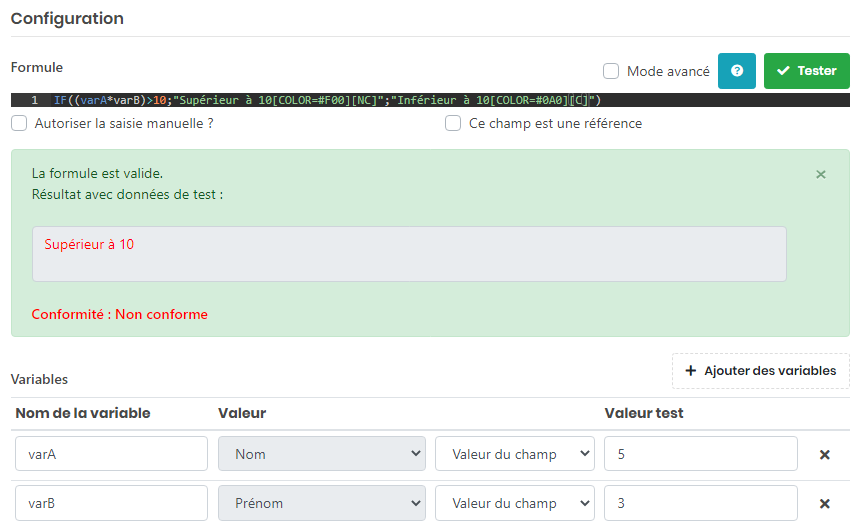
Task: Open the Prénom value dropdown for varB
Action: point(322,503)
